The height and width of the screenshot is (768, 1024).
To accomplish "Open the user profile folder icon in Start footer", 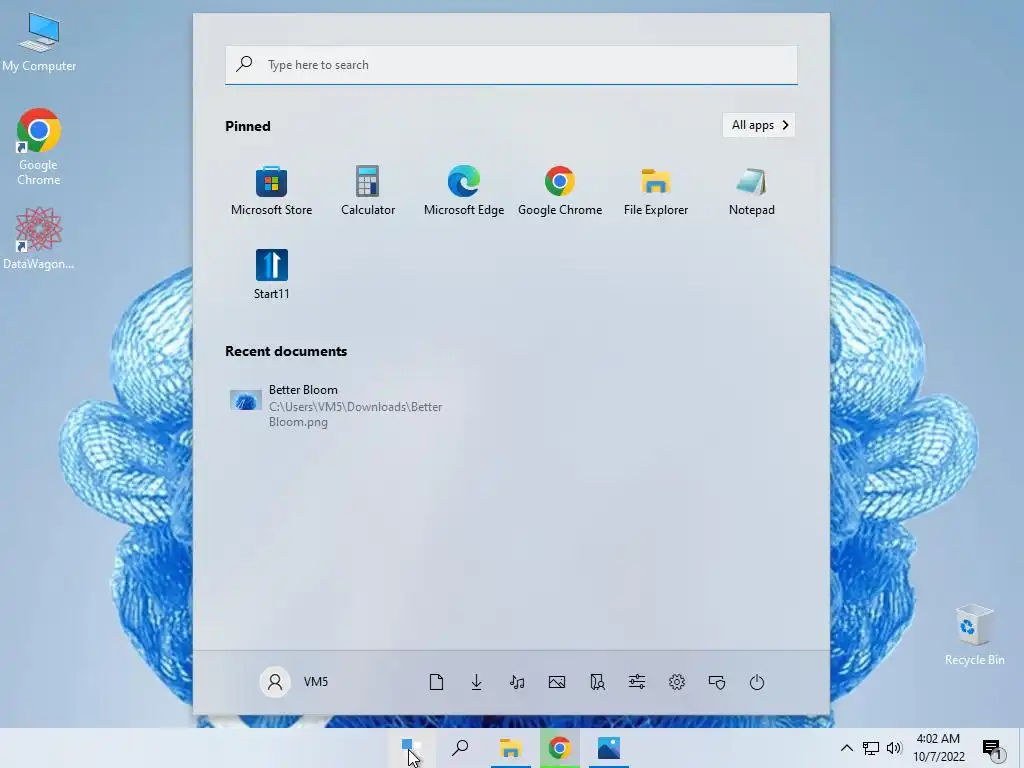I will [597, 682].
